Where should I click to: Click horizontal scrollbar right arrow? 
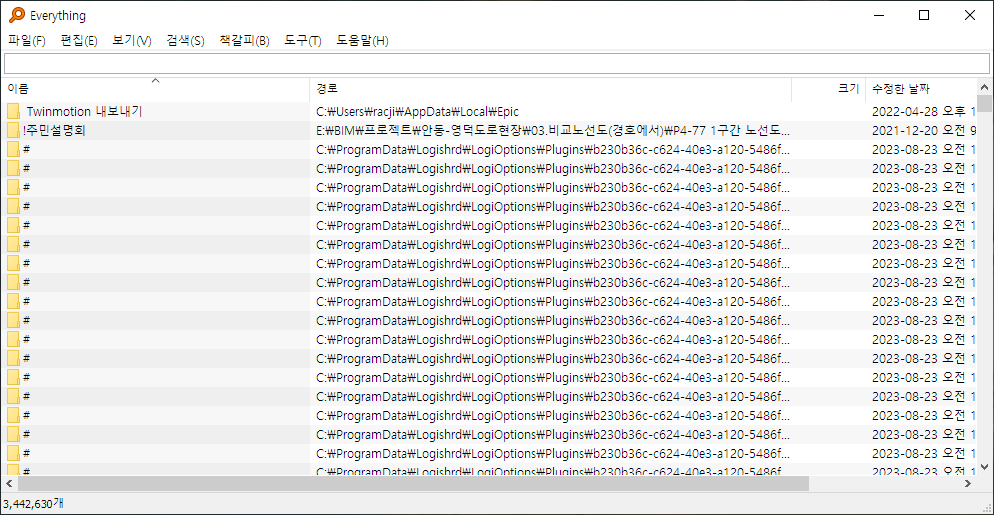click(x=968, y=483)
